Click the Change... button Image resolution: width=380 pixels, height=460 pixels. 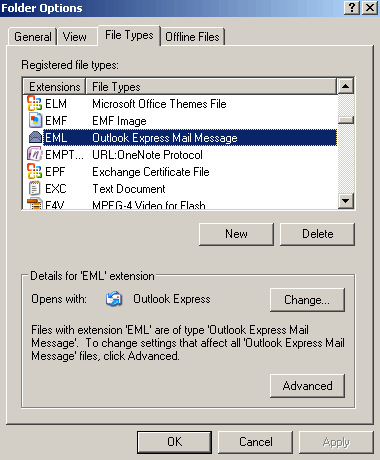(x=307, y=300)
